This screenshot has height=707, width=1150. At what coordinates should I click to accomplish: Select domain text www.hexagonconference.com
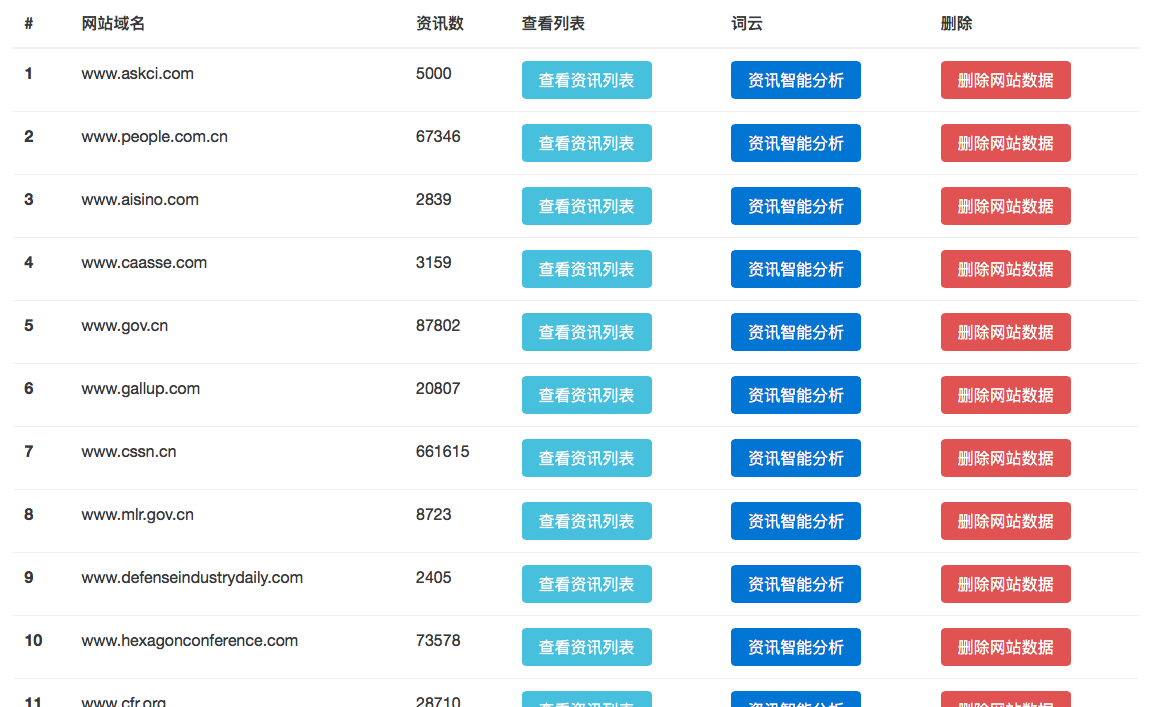pos(189,641)
